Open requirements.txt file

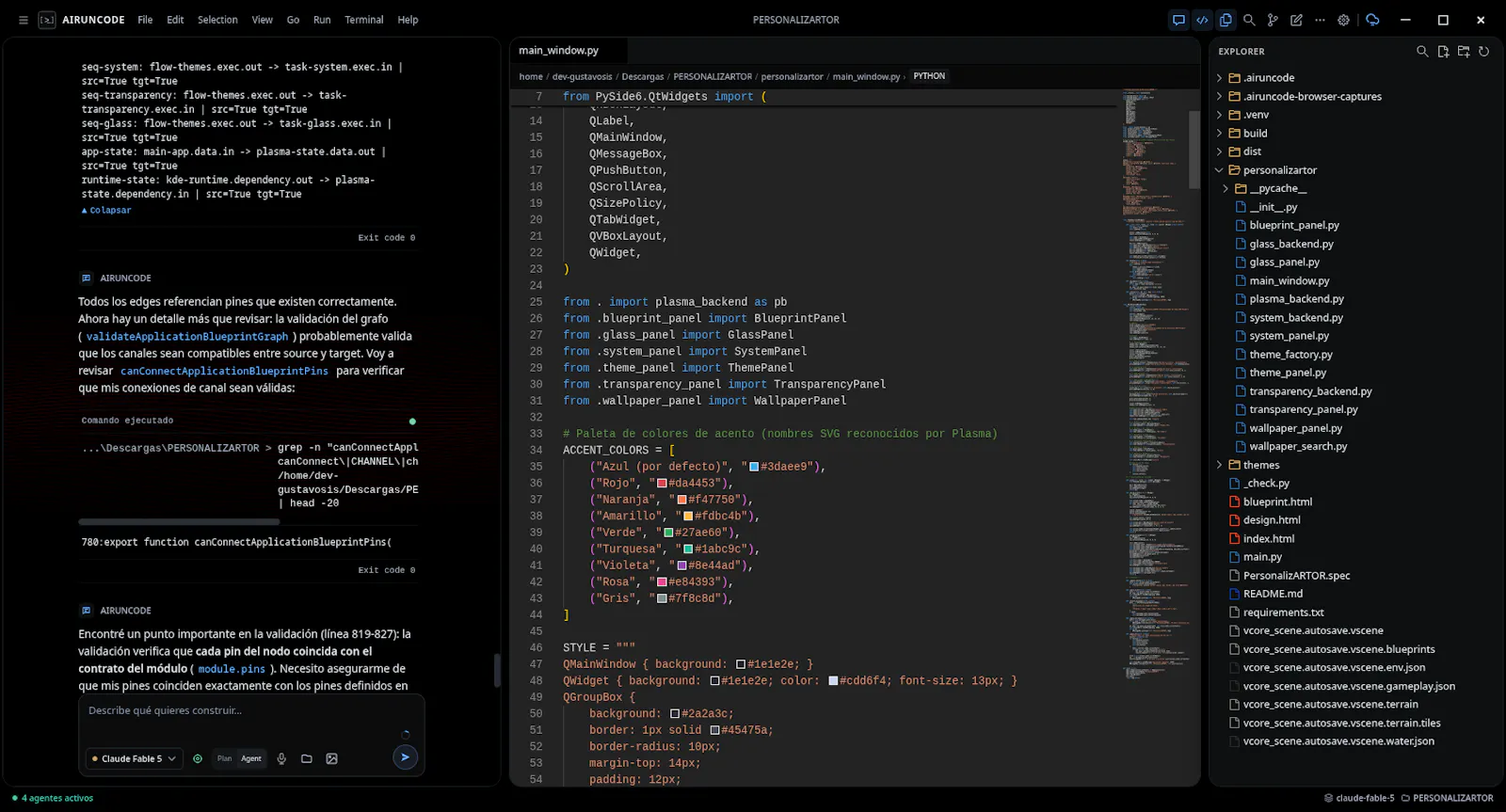point(1283,613)
